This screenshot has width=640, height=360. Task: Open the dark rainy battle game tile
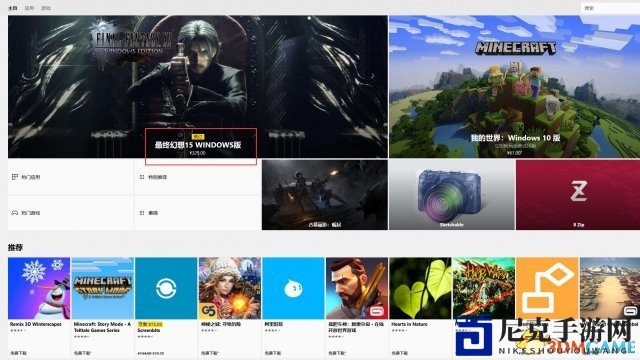[325, 195]
